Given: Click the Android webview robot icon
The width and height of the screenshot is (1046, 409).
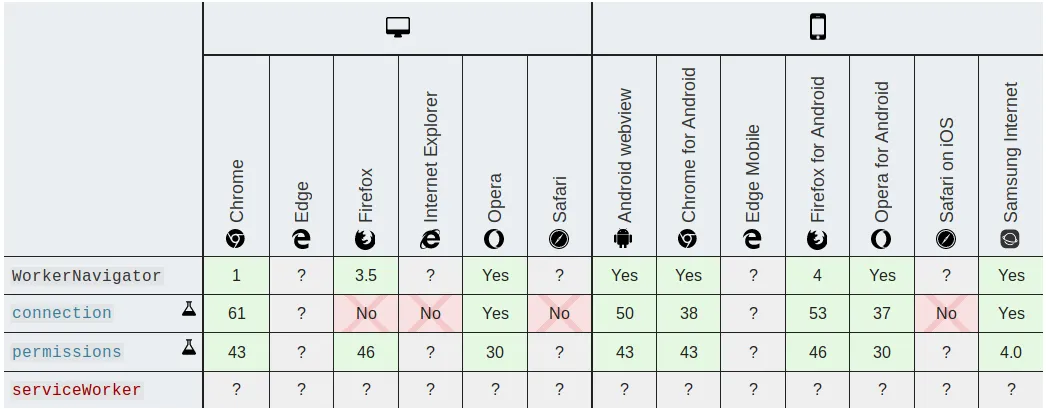Looking at the screenshot, I should point(623,238).
